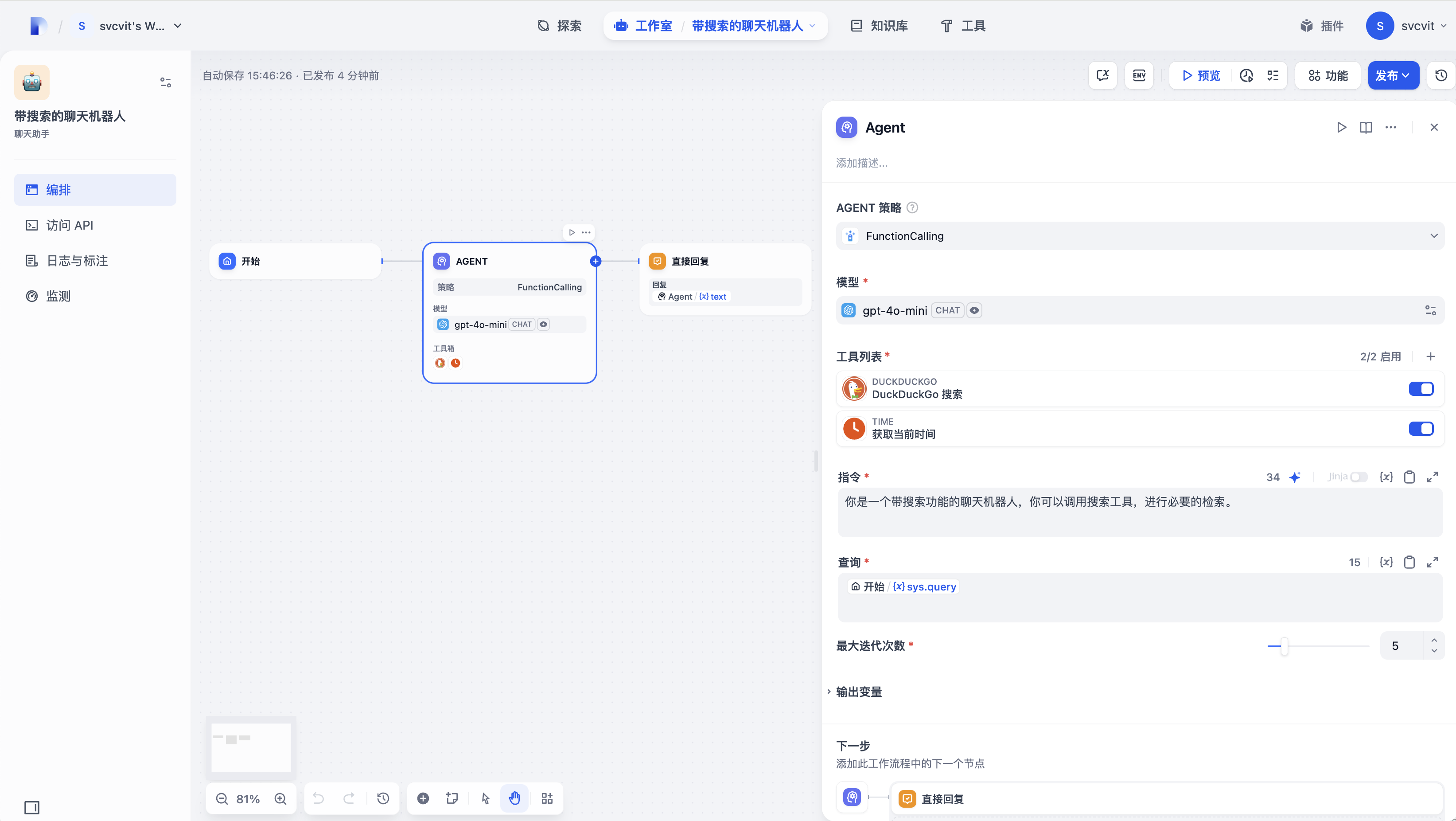Image resolution: width=1456 pixels, height=821 pixels.
Task: Open the prompt generator sparkle icon
Action: coord(1295,477)
